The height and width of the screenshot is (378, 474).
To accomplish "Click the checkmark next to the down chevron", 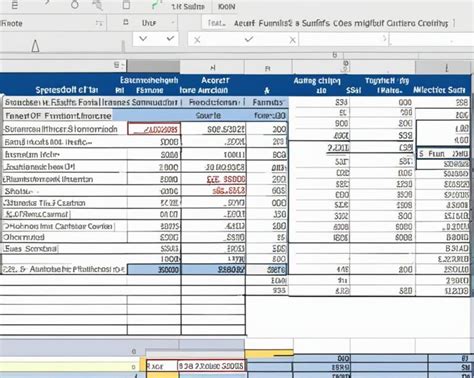I will click(170, 38).
